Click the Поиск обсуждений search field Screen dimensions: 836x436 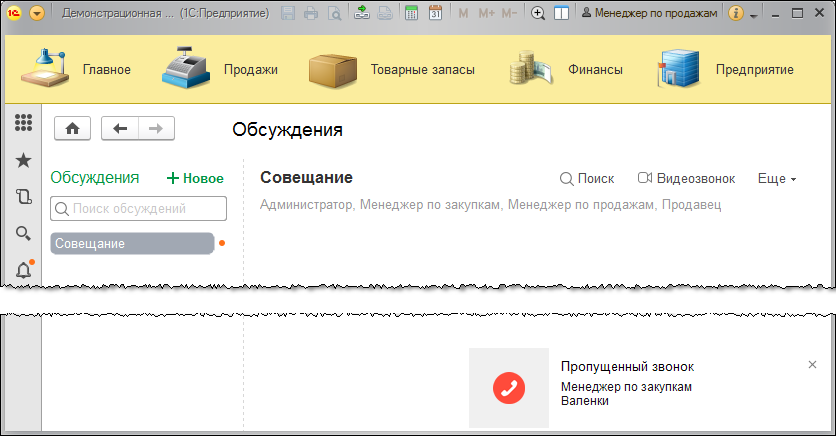tap(139, 208)
